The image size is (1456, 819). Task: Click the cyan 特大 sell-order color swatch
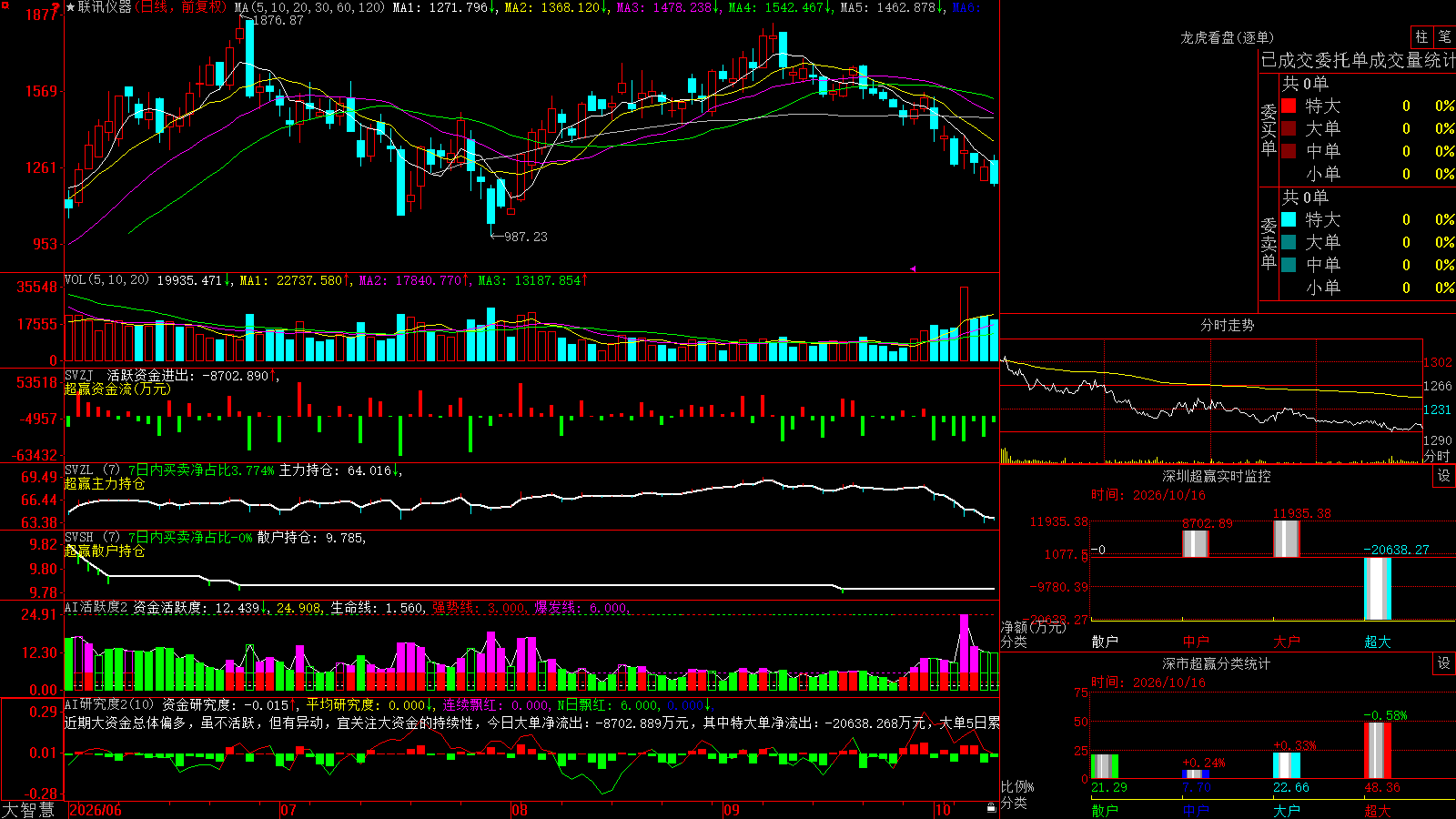point(1289,219)
